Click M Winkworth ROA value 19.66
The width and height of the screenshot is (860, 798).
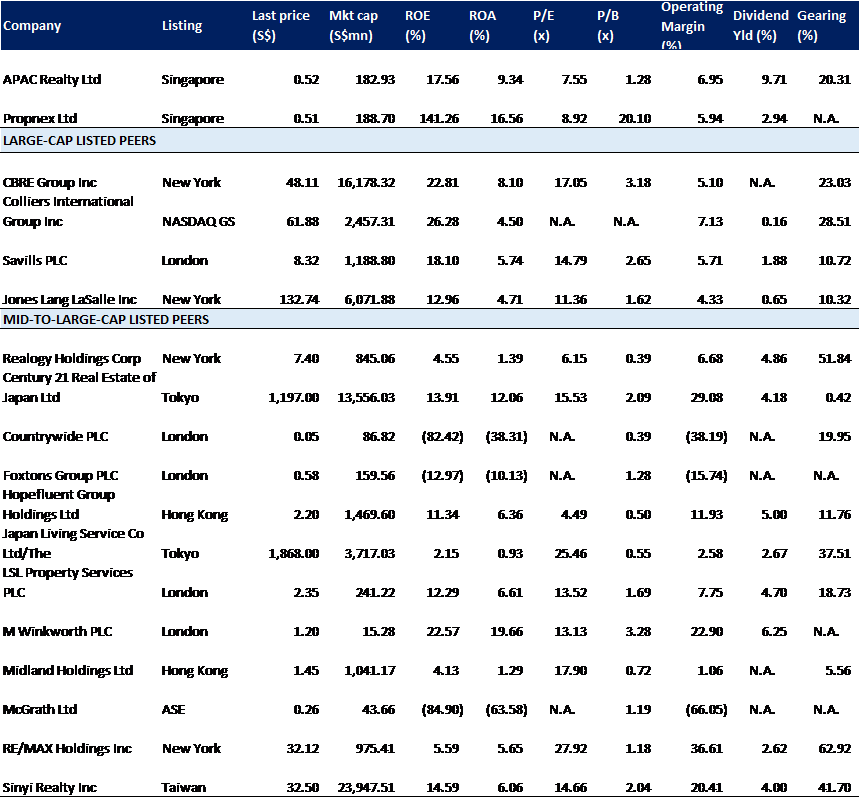(507, 632)
